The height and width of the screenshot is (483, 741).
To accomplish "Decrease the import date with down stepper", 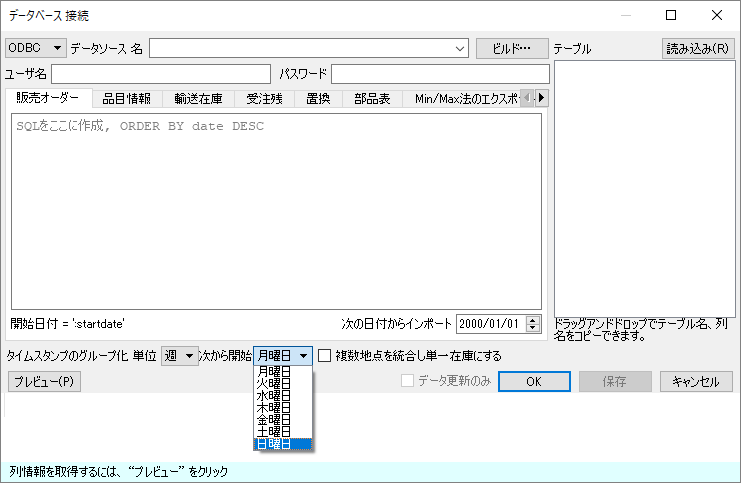I will click(533, 328).
